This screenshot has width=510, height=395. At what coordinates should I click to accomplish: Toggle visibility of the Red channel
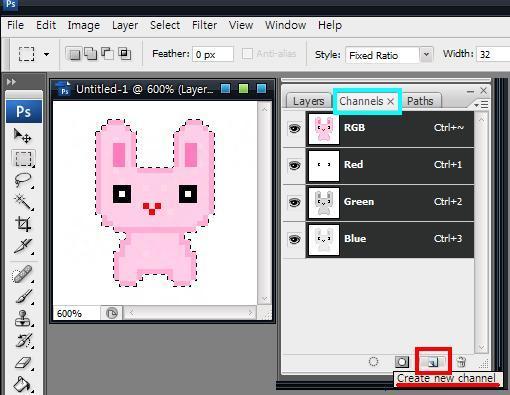point(294,165)
